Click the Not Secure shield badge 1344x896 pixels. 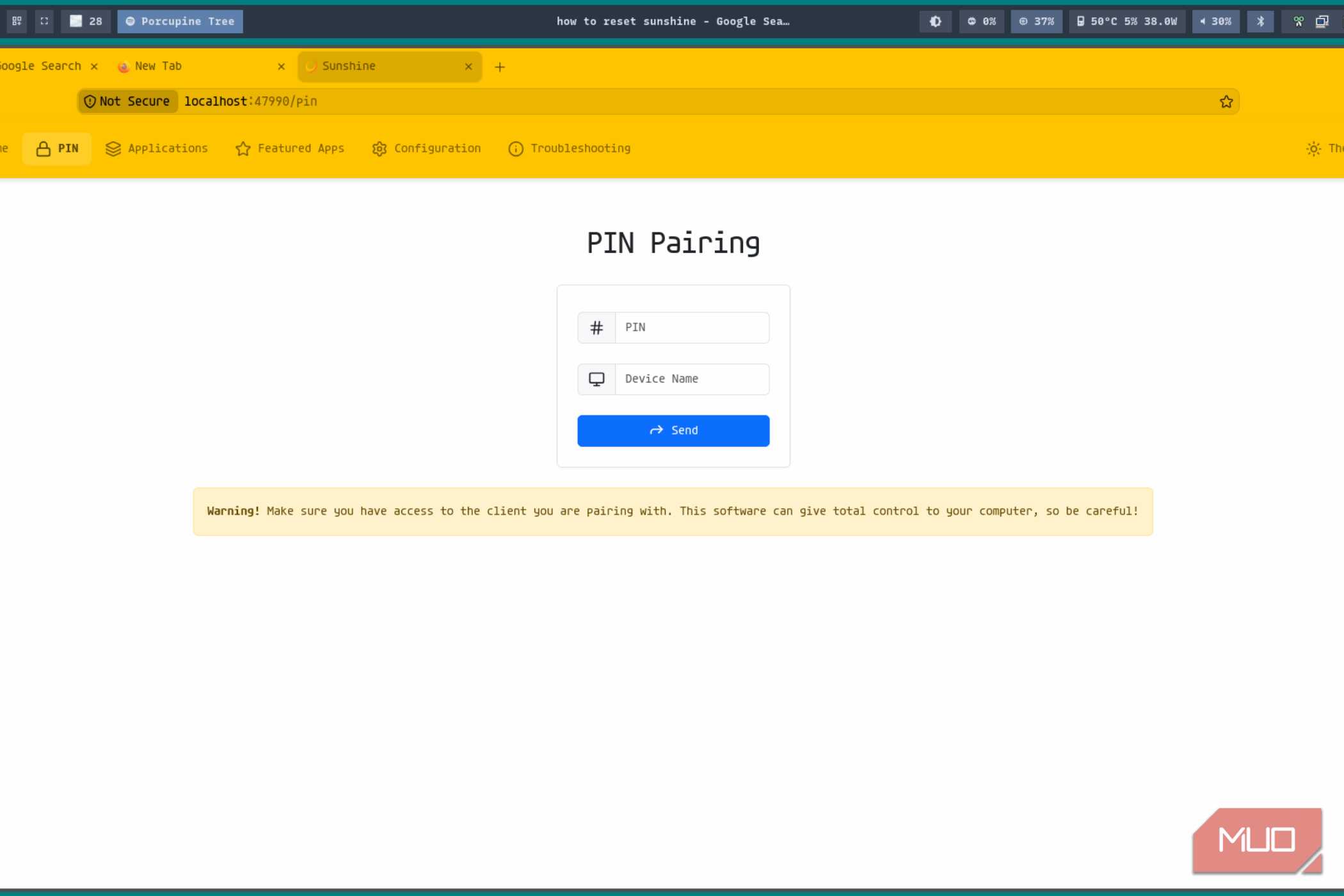(x=127, y=101)
